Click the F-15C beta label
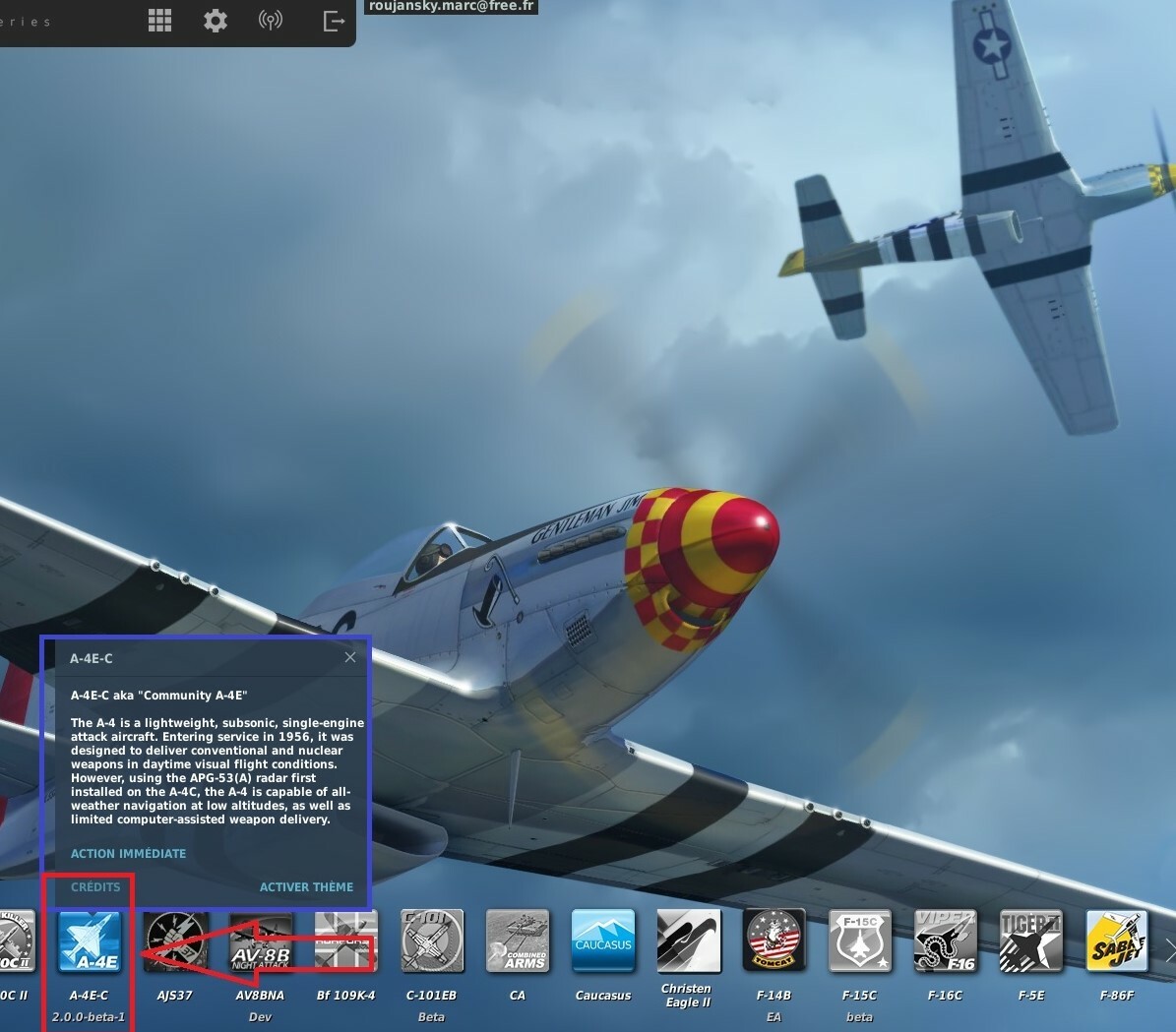The height and width of the screenshot is (1032, 1176). coord(859,1017)
